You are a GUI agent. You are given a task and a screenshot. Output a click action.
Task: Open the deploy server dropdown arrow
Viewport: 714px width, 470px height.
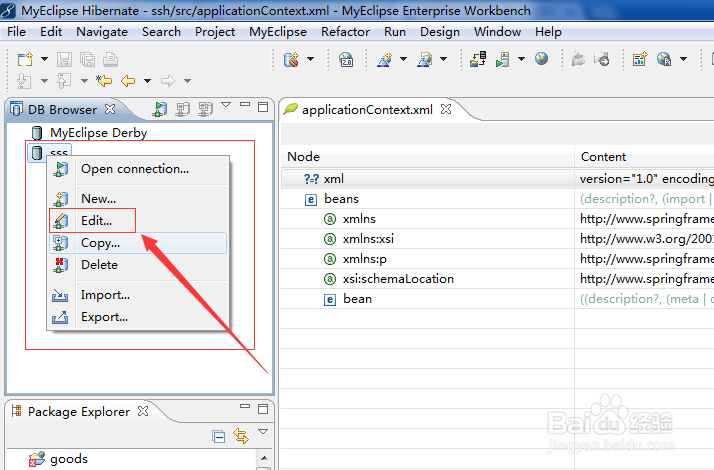click(x=310, y=59)
